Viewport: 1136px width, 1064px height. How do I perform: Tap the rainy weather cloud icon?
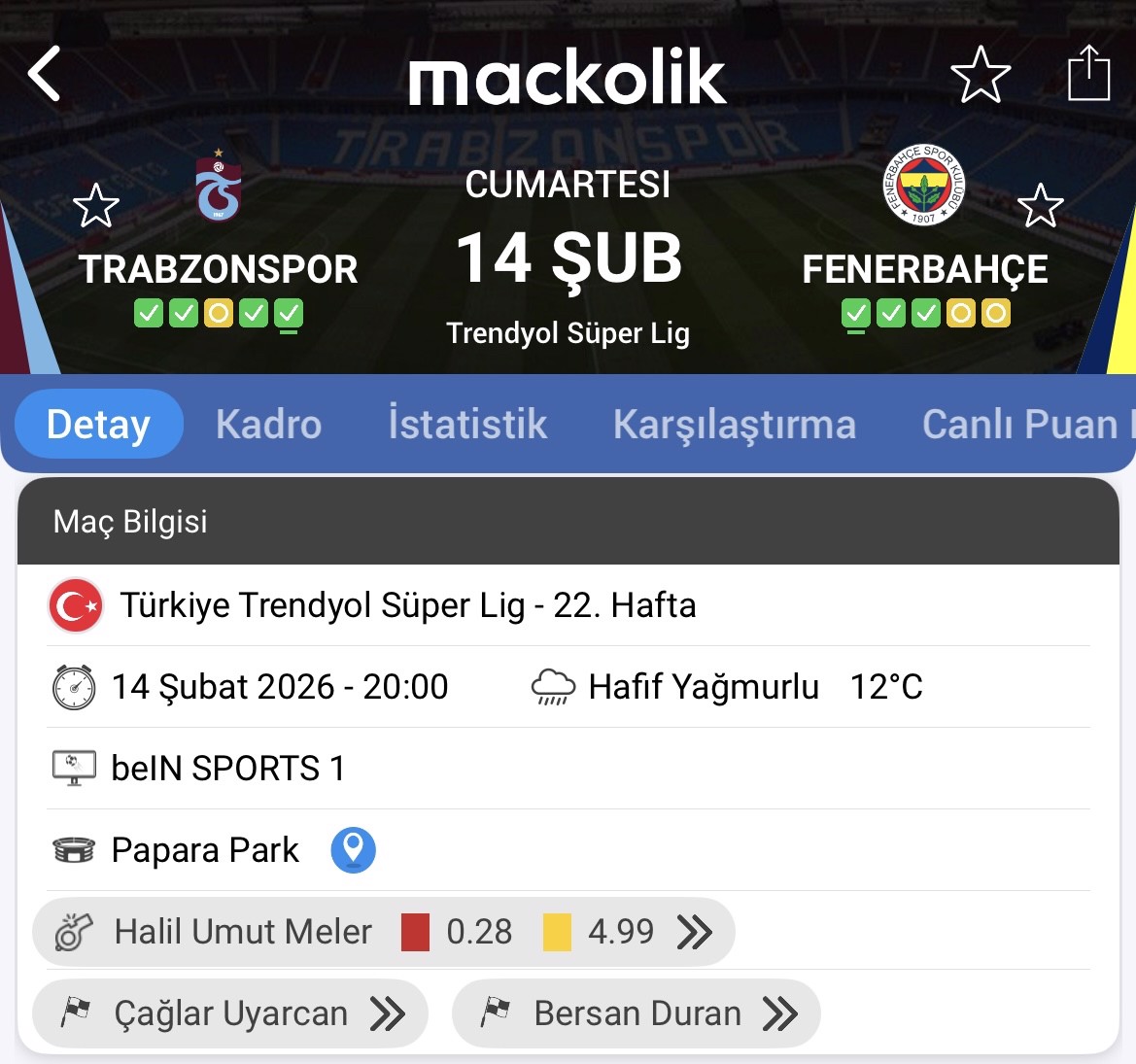(x=554, y=687)
